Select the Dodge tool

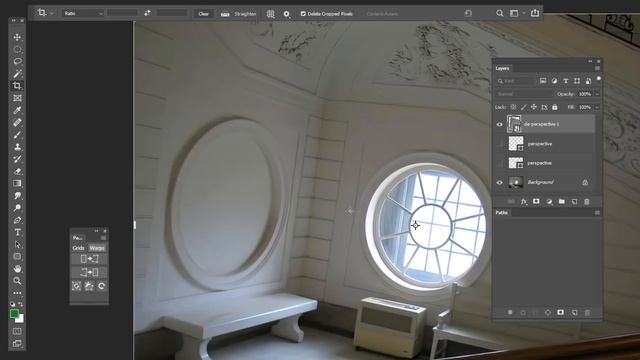point(17,208)
